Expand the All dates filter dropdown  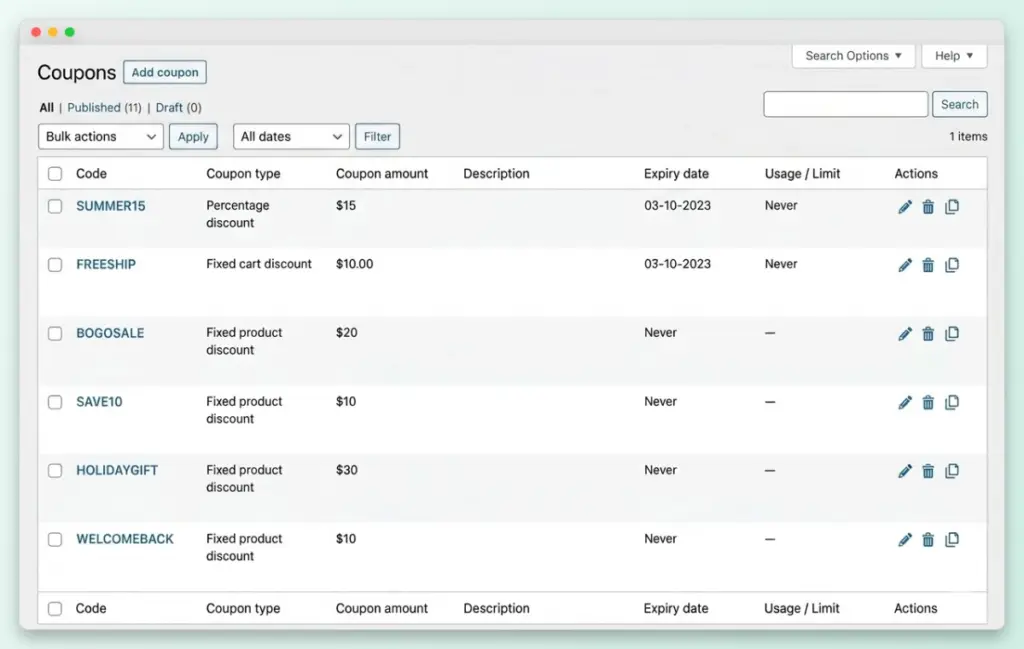pyautogui.click(x=290, y=136)
